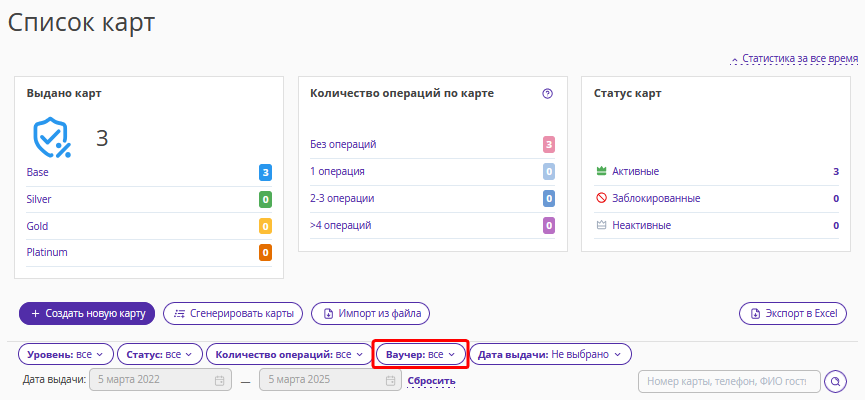
Task: Click Экспорт в Excel button
Action: pos(793,313)
